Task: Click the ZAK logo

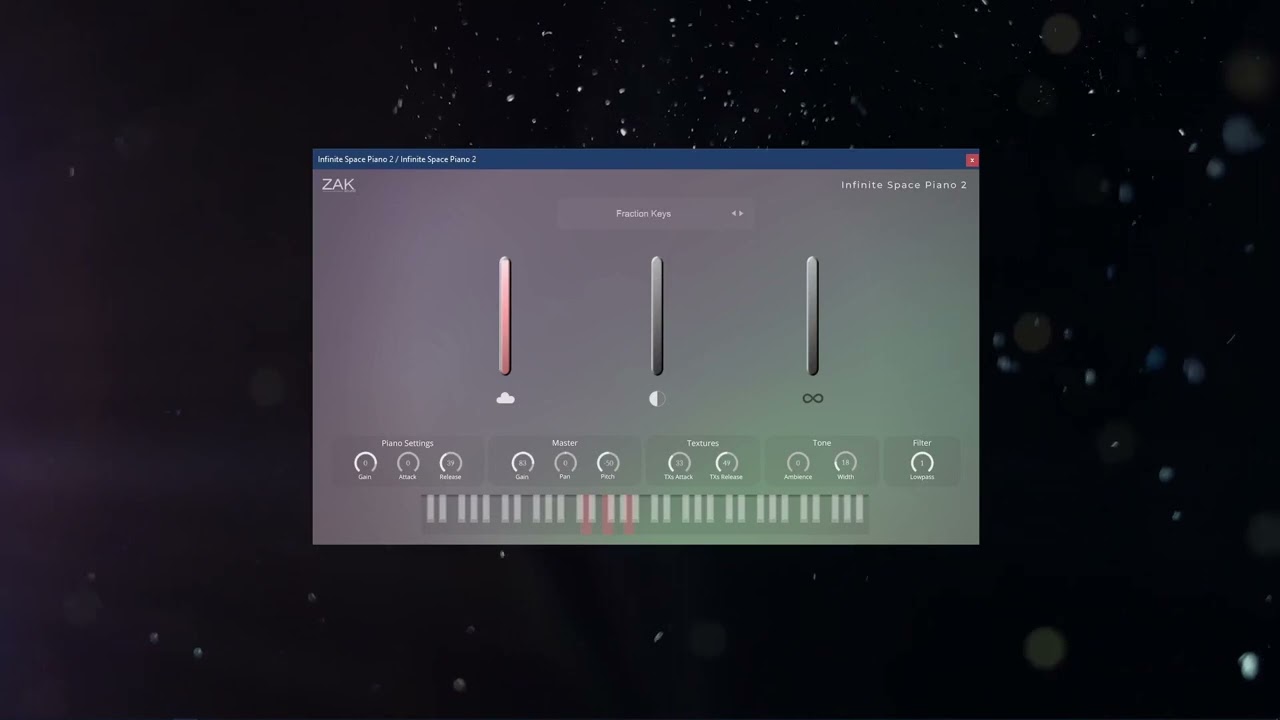Action: click(338, 184)
